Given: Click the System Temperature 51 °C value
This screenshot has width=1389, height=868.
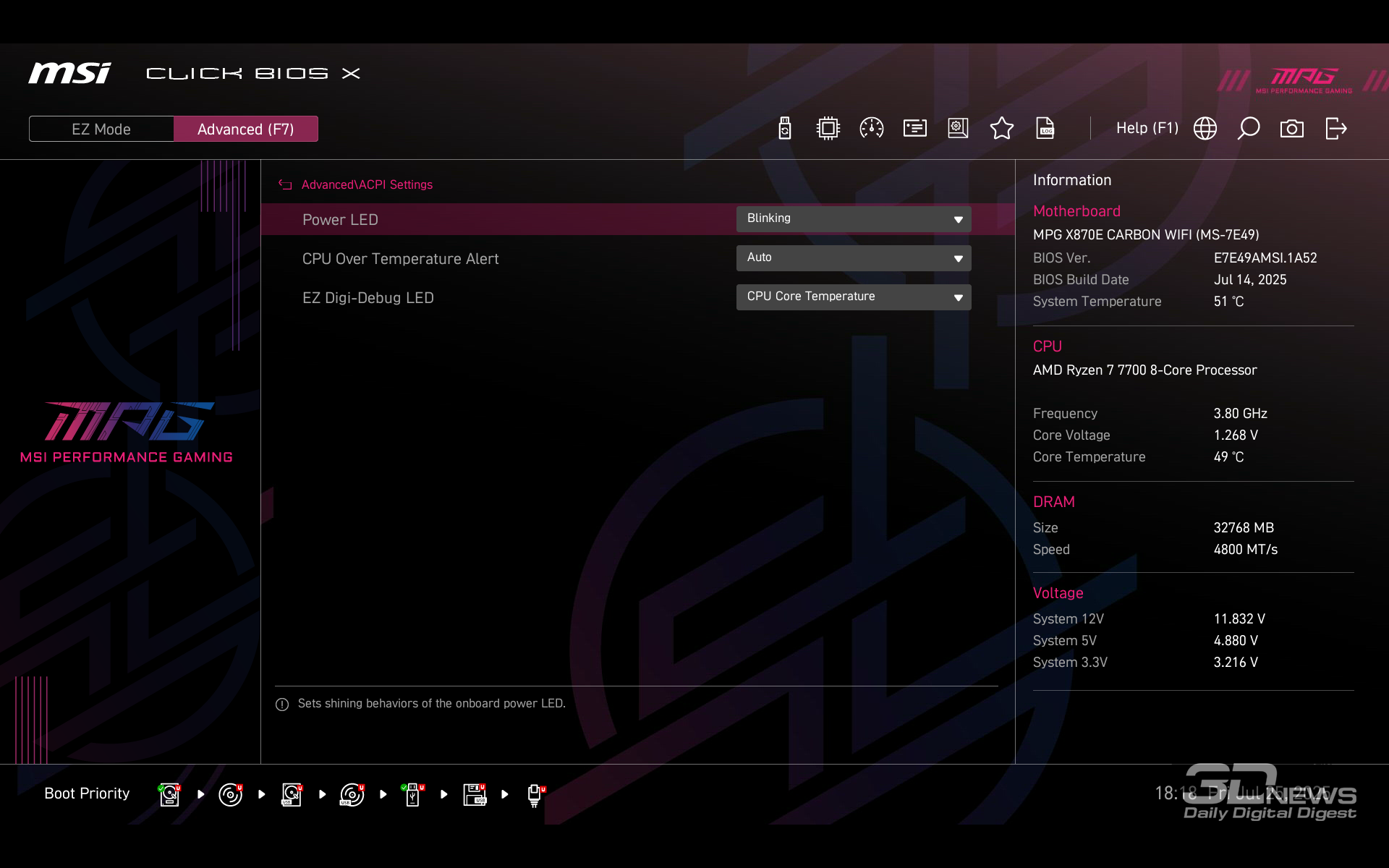Looking at the screenshot, I should tap(1228, 302).
